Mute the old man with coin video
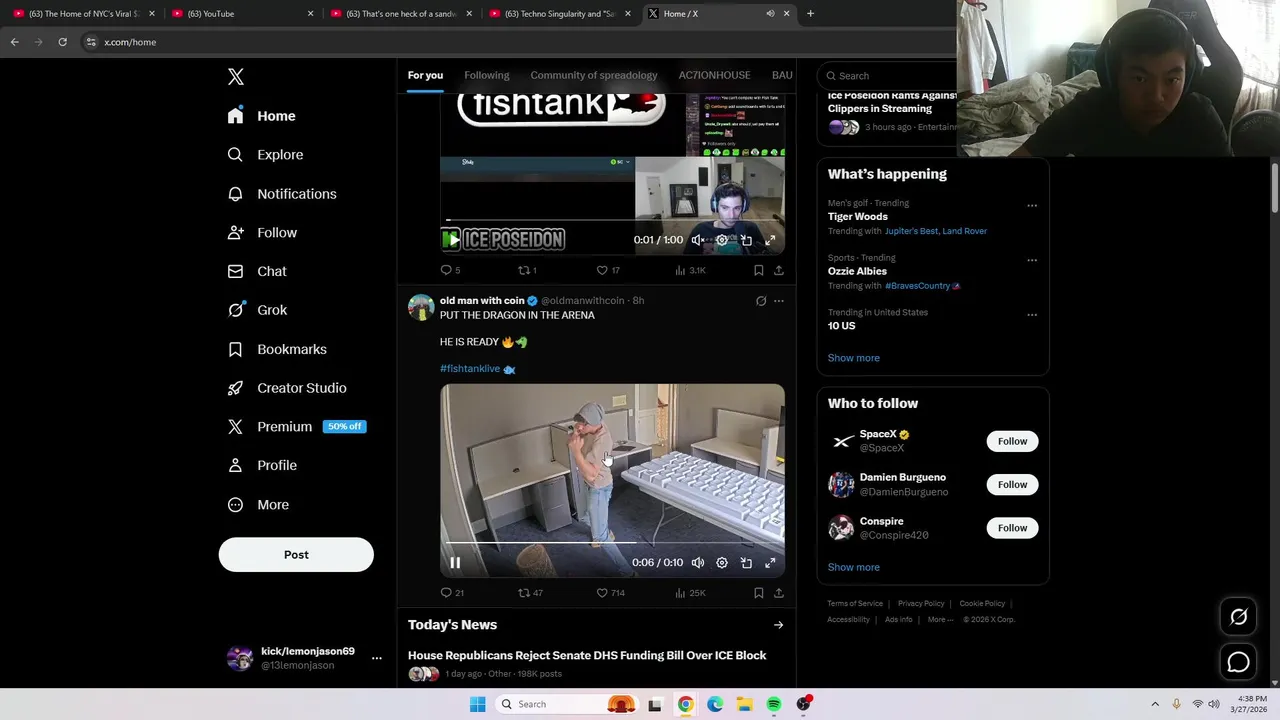This screenshot has width=1280, height=720. point(698,563)
